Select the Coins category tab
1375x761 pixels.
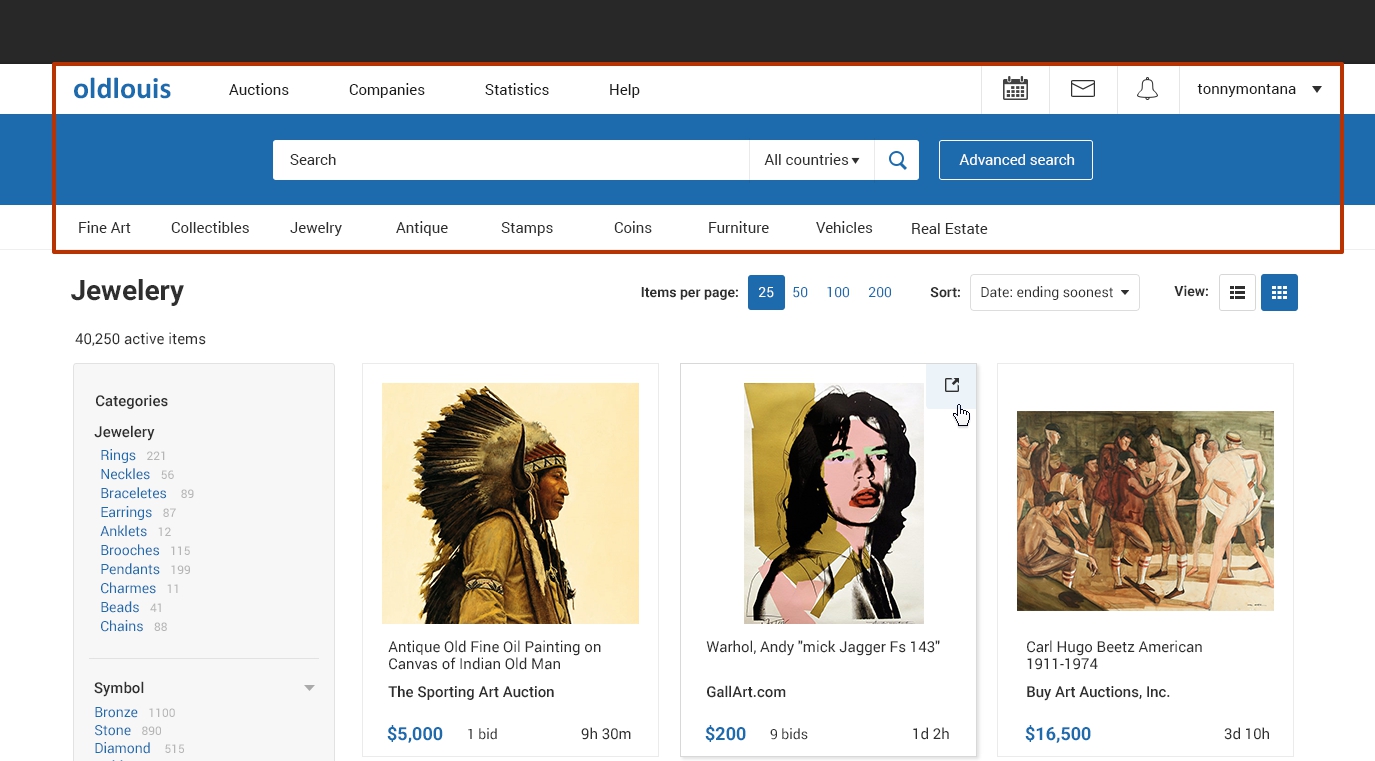pyautogui.click(x=632, y=228)
